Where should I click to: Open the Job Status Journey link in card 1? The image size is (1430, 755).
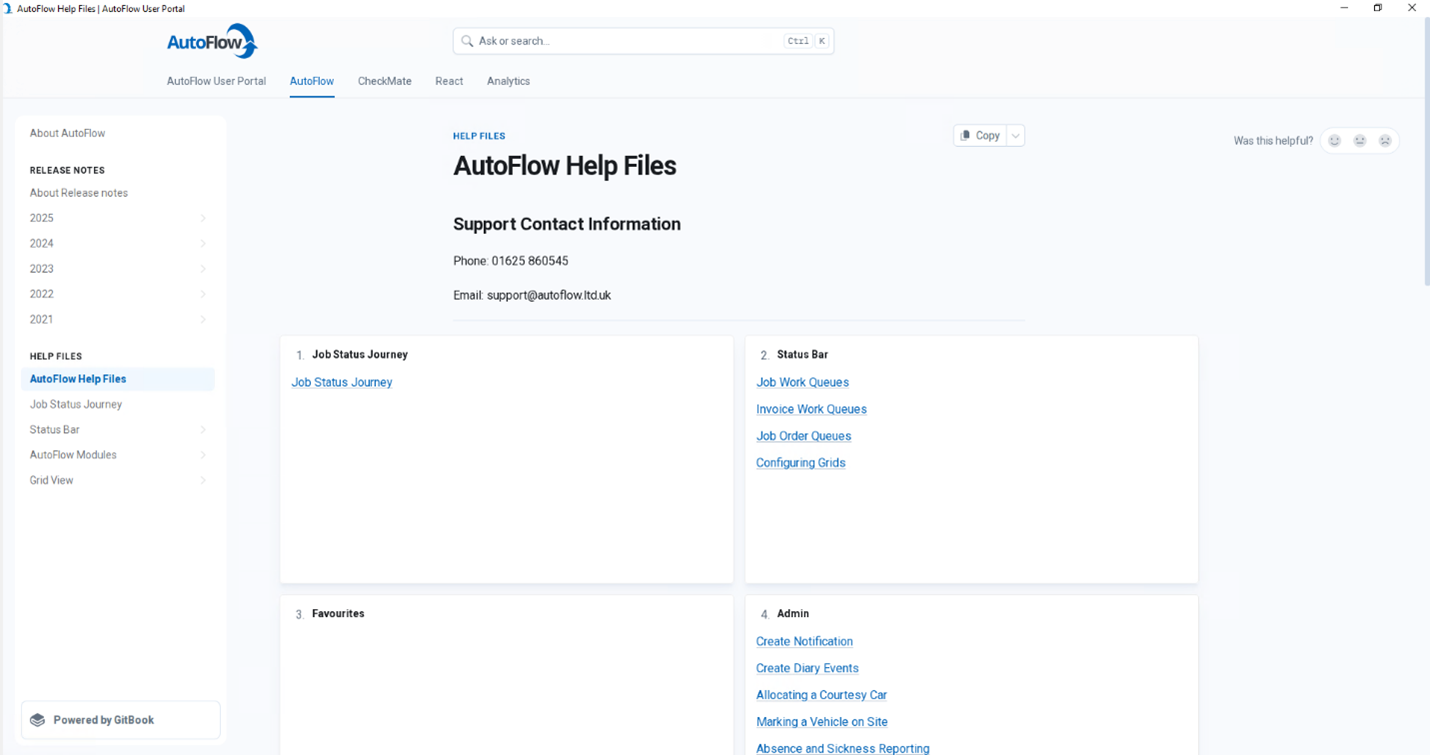(x=342, y=382)
